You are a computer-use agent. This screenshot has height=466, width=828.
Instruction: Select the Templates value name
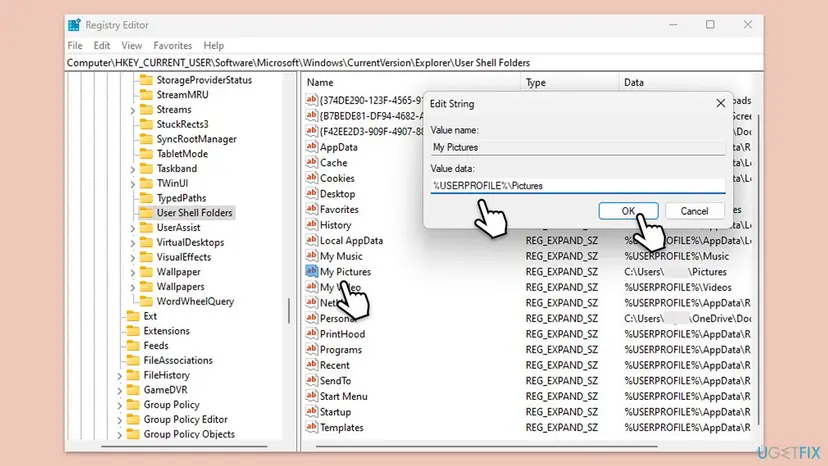342,427
